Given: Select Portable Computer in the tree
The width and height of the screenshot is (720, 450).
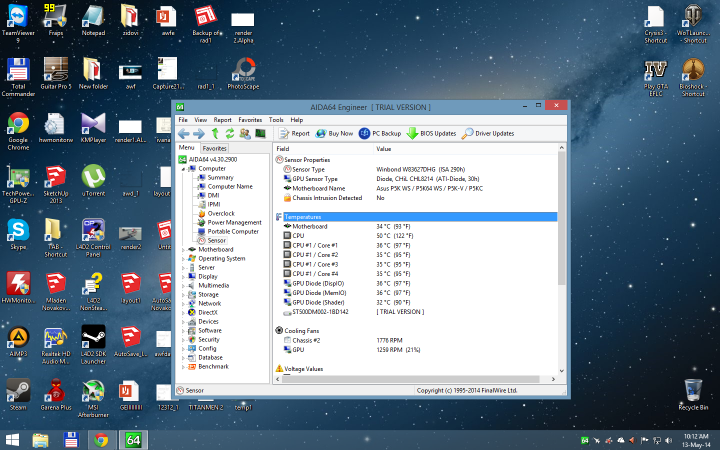Looking at the screenshot, I should tap(233, 232).
